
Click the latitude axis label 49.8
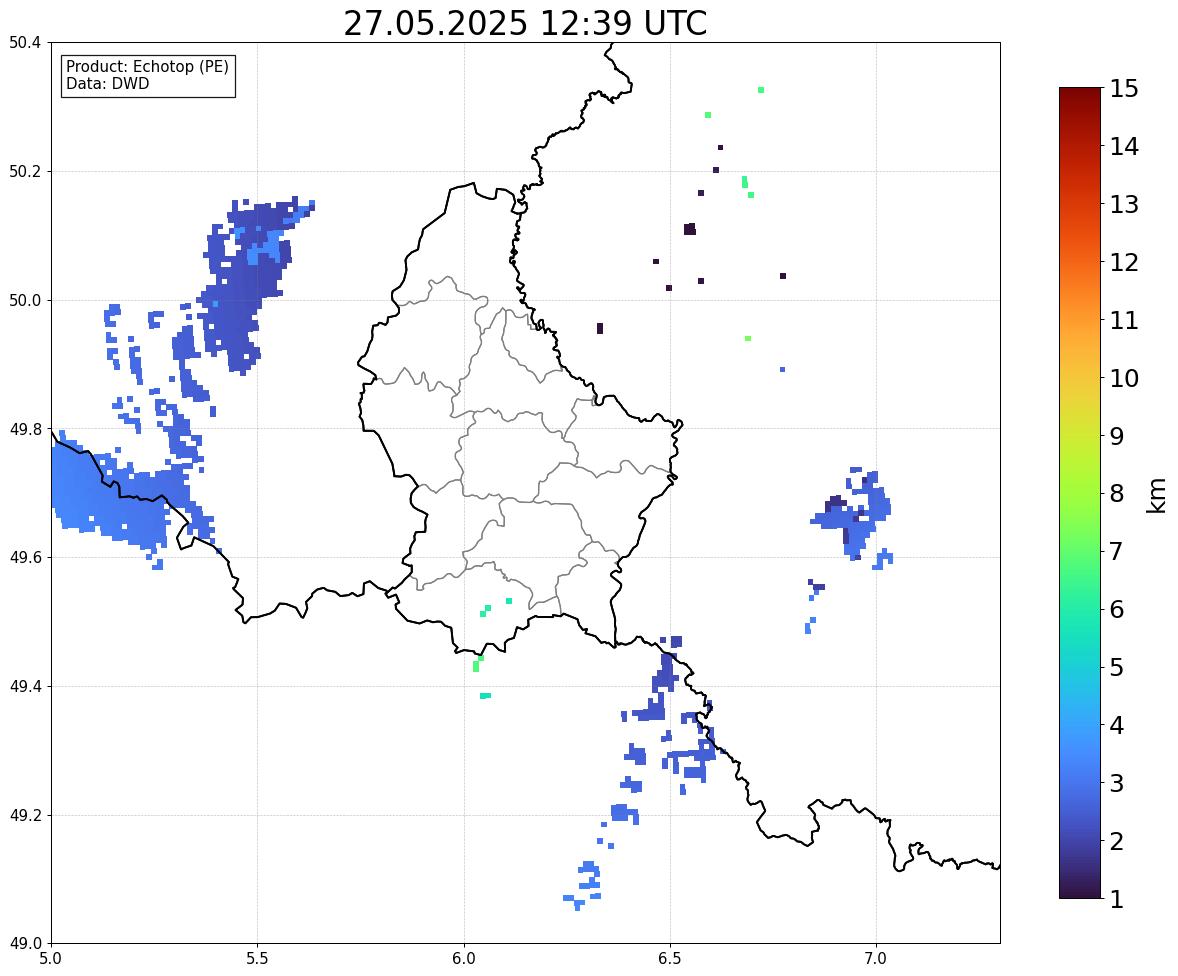pos(25,429)
